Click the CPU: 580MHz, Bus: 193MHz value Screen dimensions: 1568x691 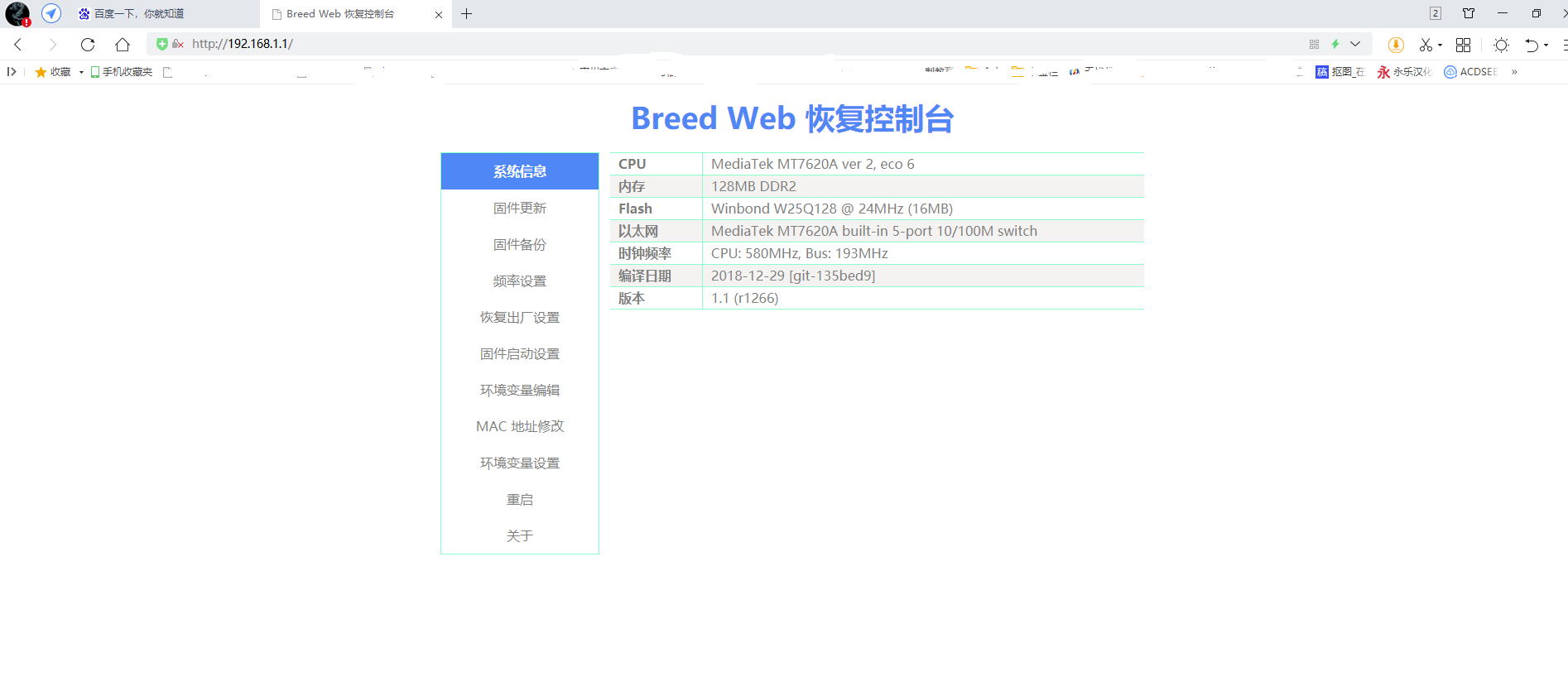[x=800, y=253]
